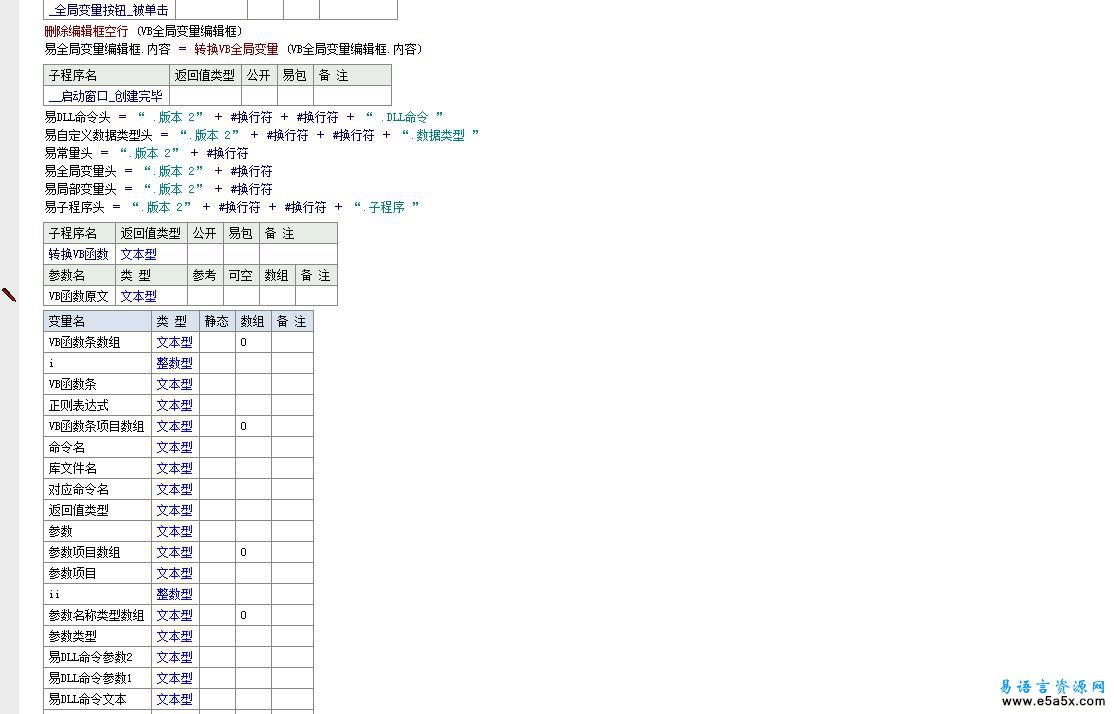1114x714 pixels.
Task: Click code line 易常量头 assignment
Action: (146, 153)
